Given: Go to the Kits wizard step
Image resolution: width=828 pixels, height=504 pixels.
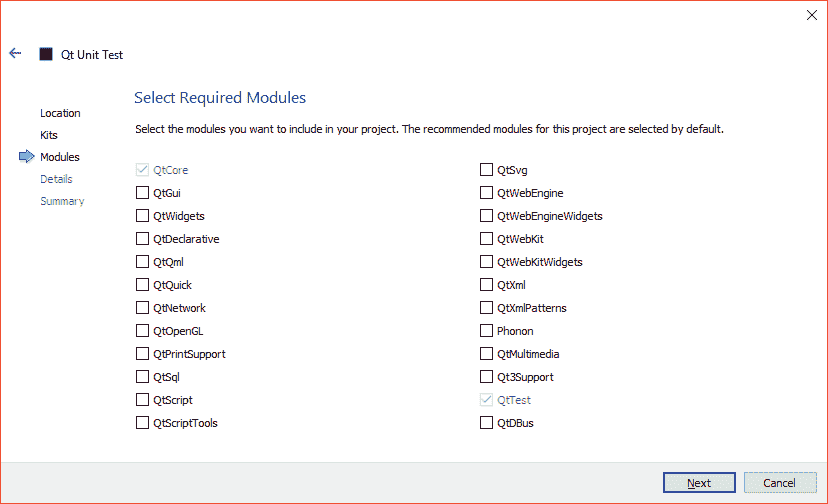Looking at the screenshot, I should click(x=49, y=135).
